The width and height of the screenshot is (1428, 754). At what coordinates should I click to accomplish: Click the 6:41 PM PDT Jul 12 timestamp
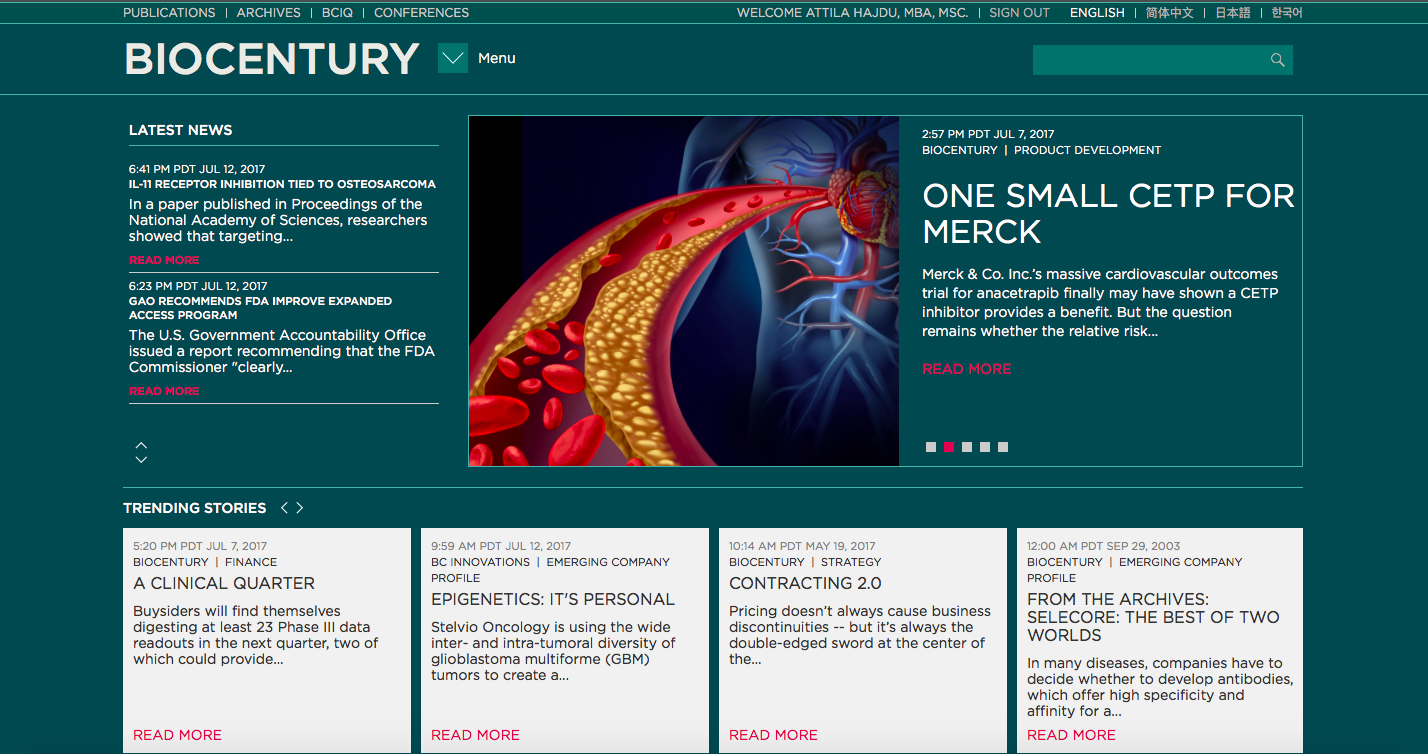[x=197, y=169]
